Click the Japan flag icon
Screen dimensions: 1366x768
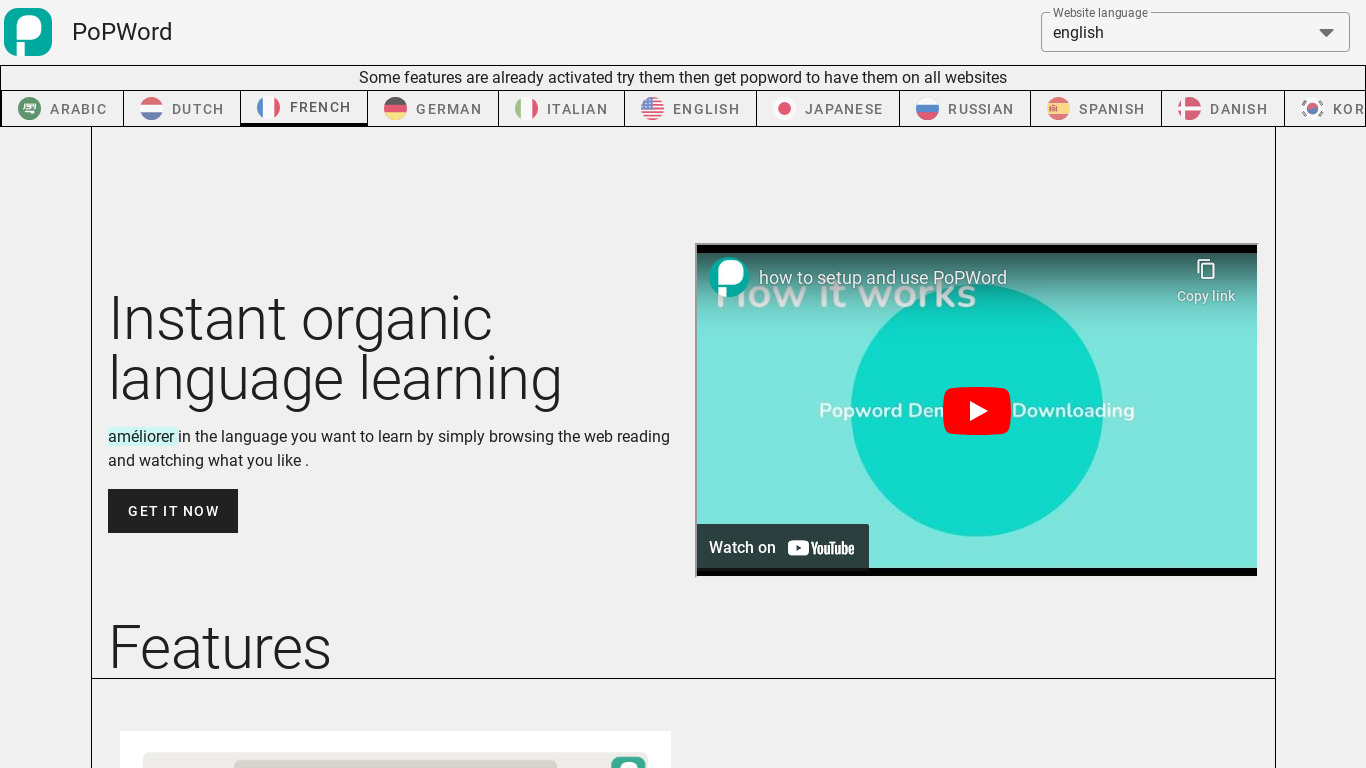784,108
